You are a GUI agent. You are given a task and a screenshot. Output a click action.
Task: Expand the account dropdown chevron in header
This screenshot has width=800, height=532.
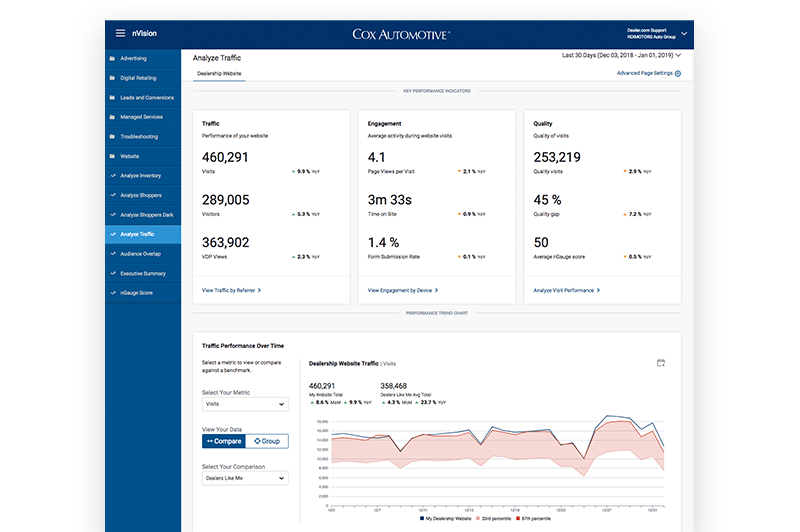684,34
